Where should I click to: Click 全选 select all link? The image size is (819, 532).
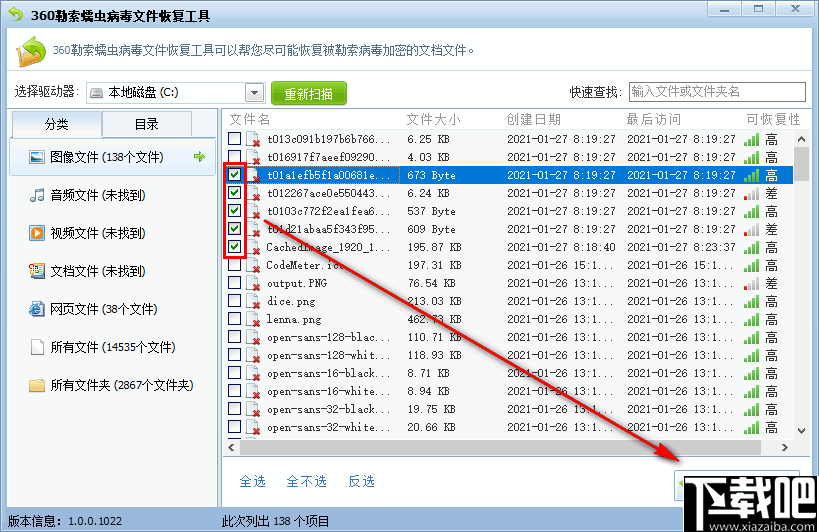coord(252,481)
